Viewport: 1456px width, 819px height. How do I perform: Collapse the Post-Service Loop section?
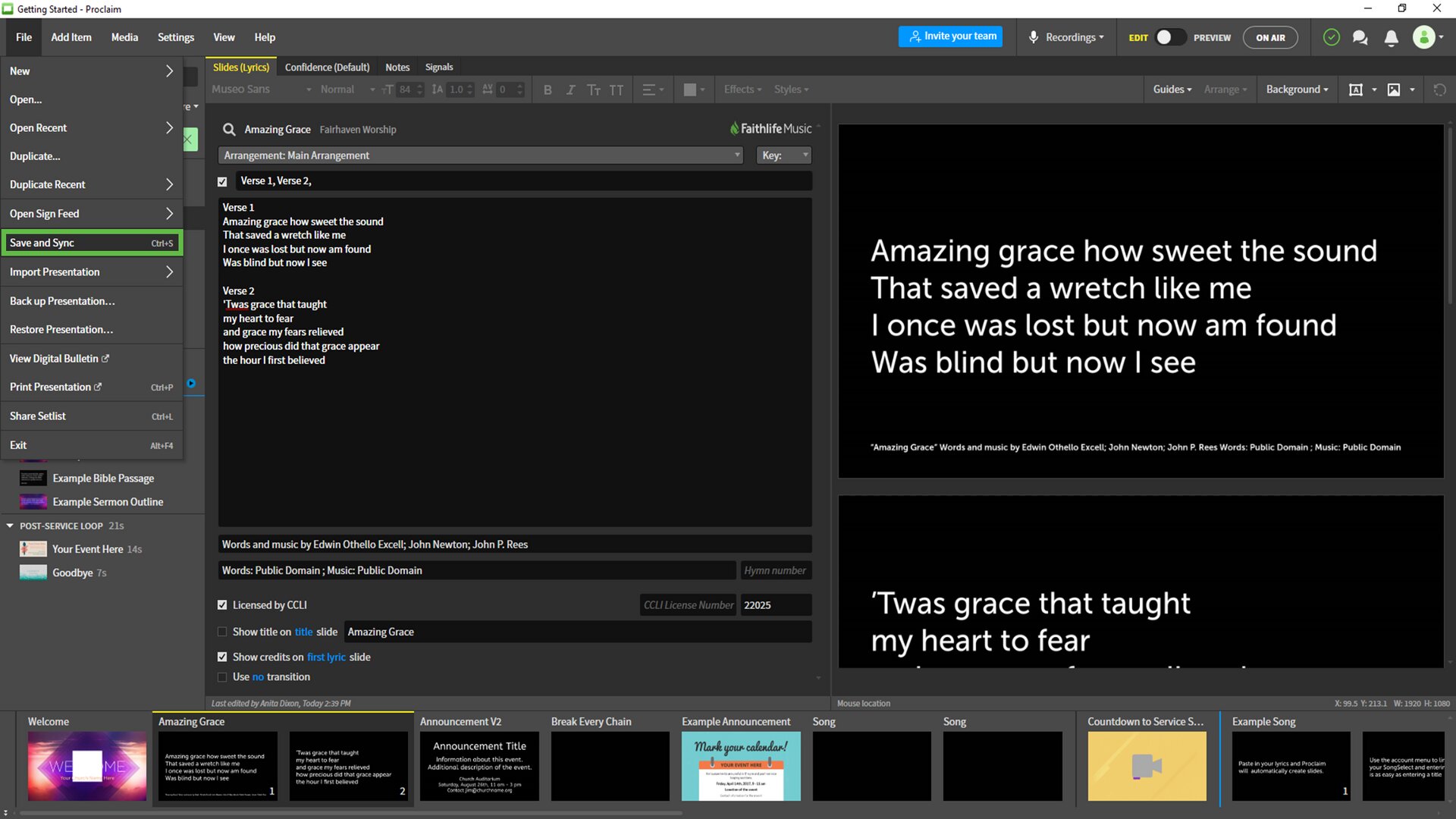point(10,526)
